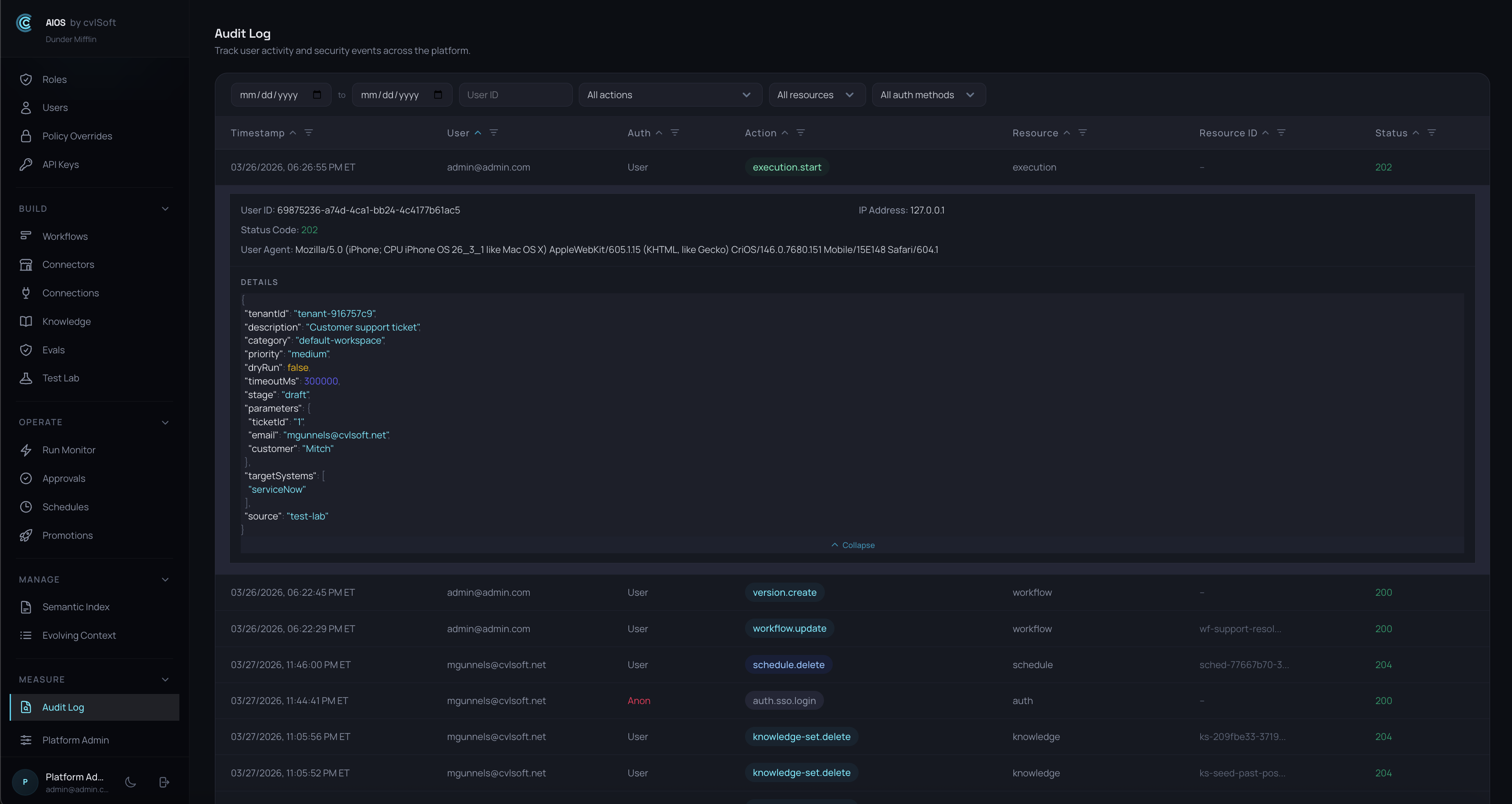The image size is (1512, 804).
Task: Click the AIOS logo icon
Action: coord(25,23)
